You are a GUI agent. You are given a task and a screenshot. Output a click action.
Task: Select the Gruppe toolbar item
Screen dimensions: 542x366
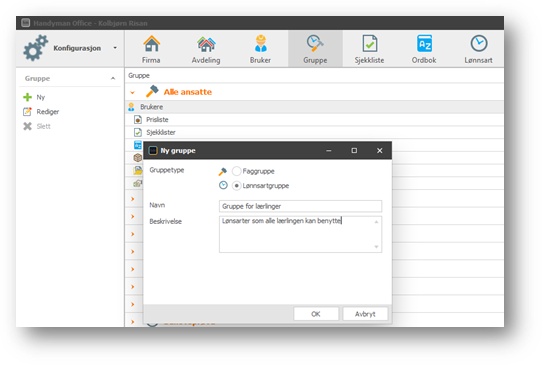pyautogui.click(x=315, y=49)
